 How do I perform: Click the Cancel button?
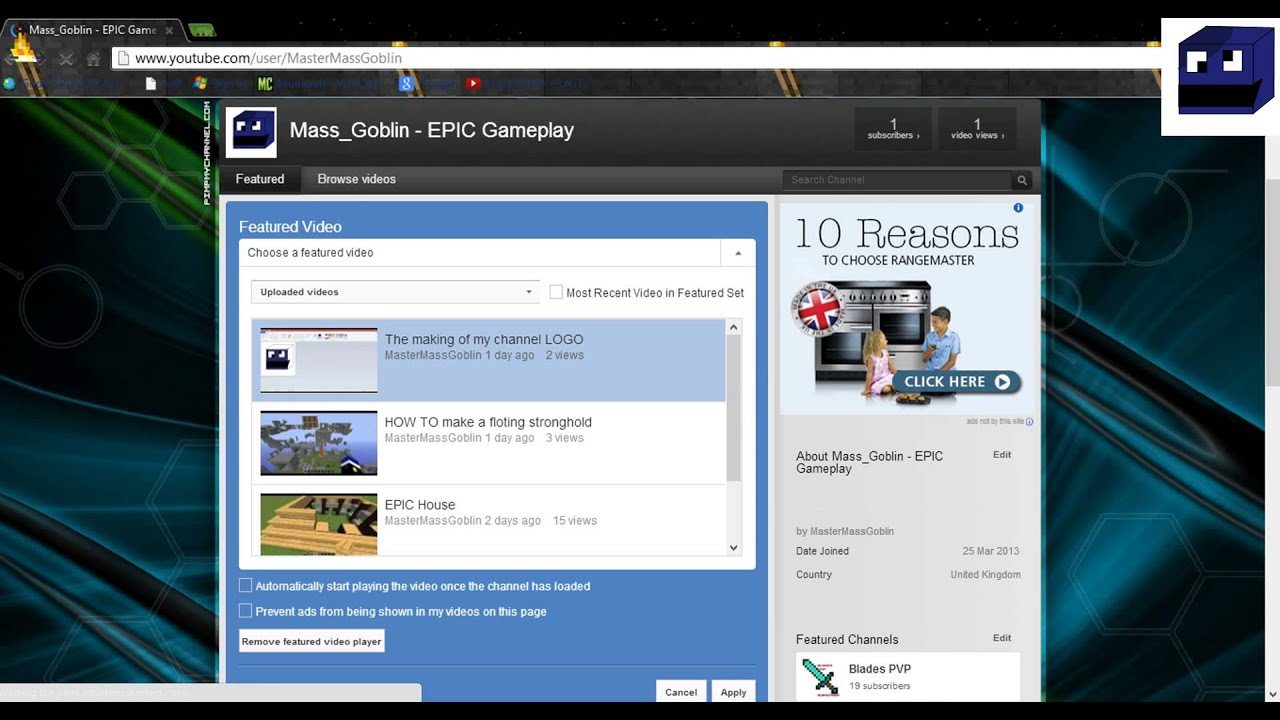coord(681,692)
